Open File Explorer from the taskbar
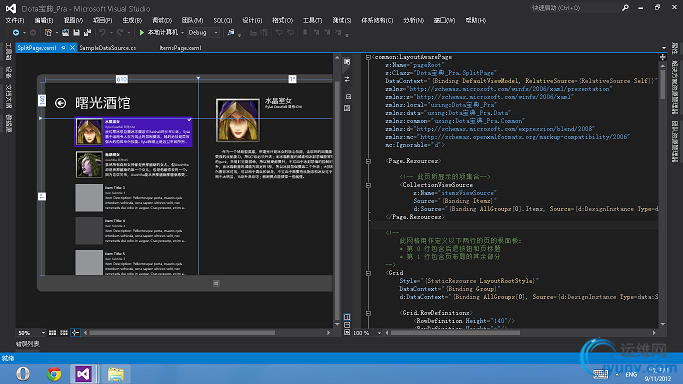Image resolution: width=683 pixels, height=384 pixels. [116, 374]
